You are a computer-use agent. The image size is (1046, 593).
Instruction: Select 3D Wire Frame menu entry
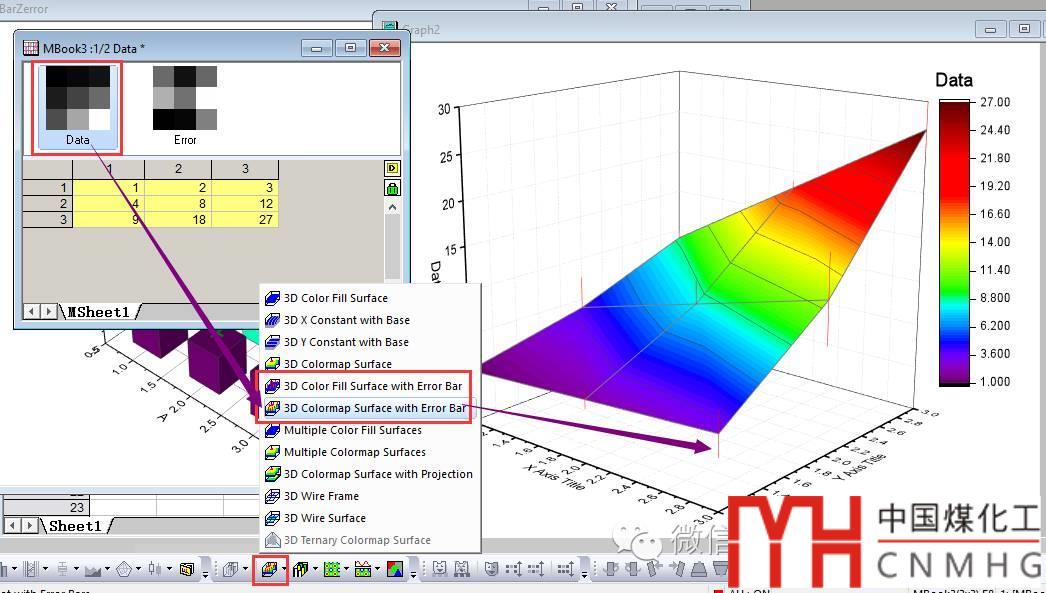pyautogui.click(x=321, y=496)
